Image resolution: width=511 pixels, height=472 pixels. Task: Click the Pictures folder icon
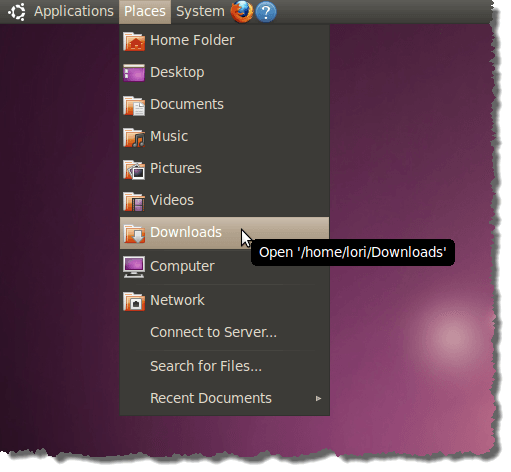pyautogui.click(x=134, y=169)
